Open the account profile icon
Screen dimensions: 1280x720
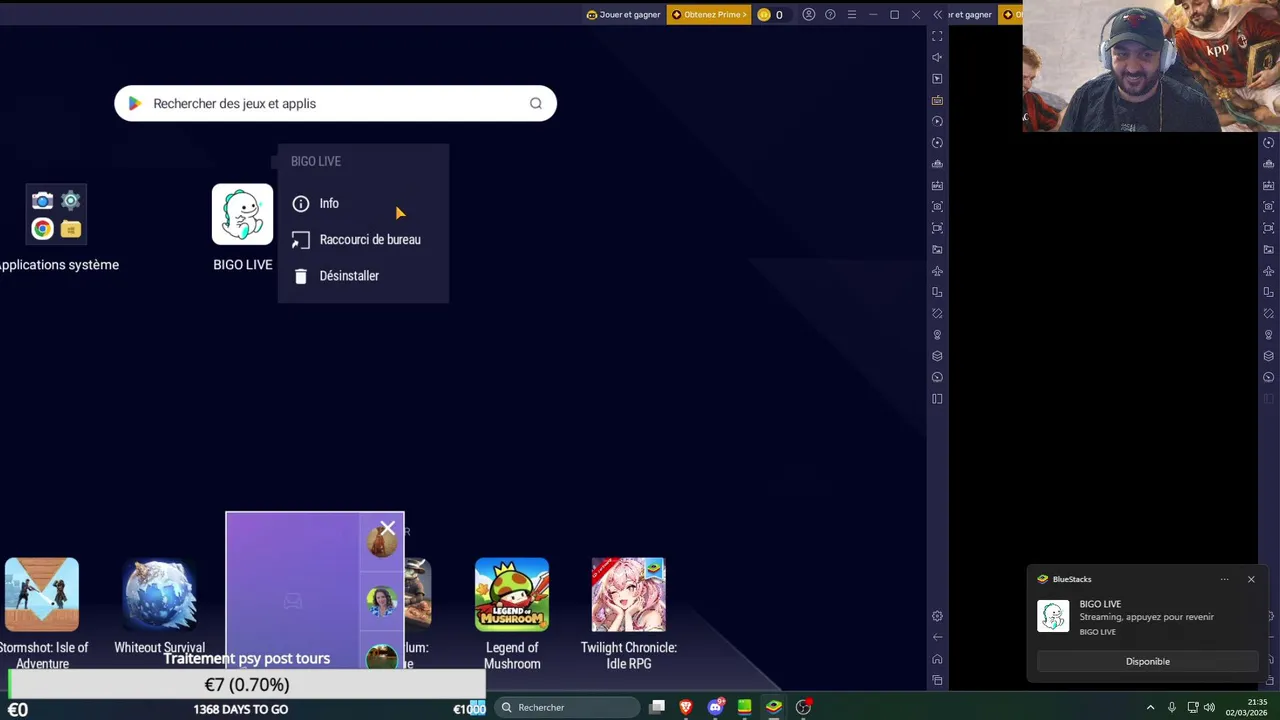pos(809,15)
